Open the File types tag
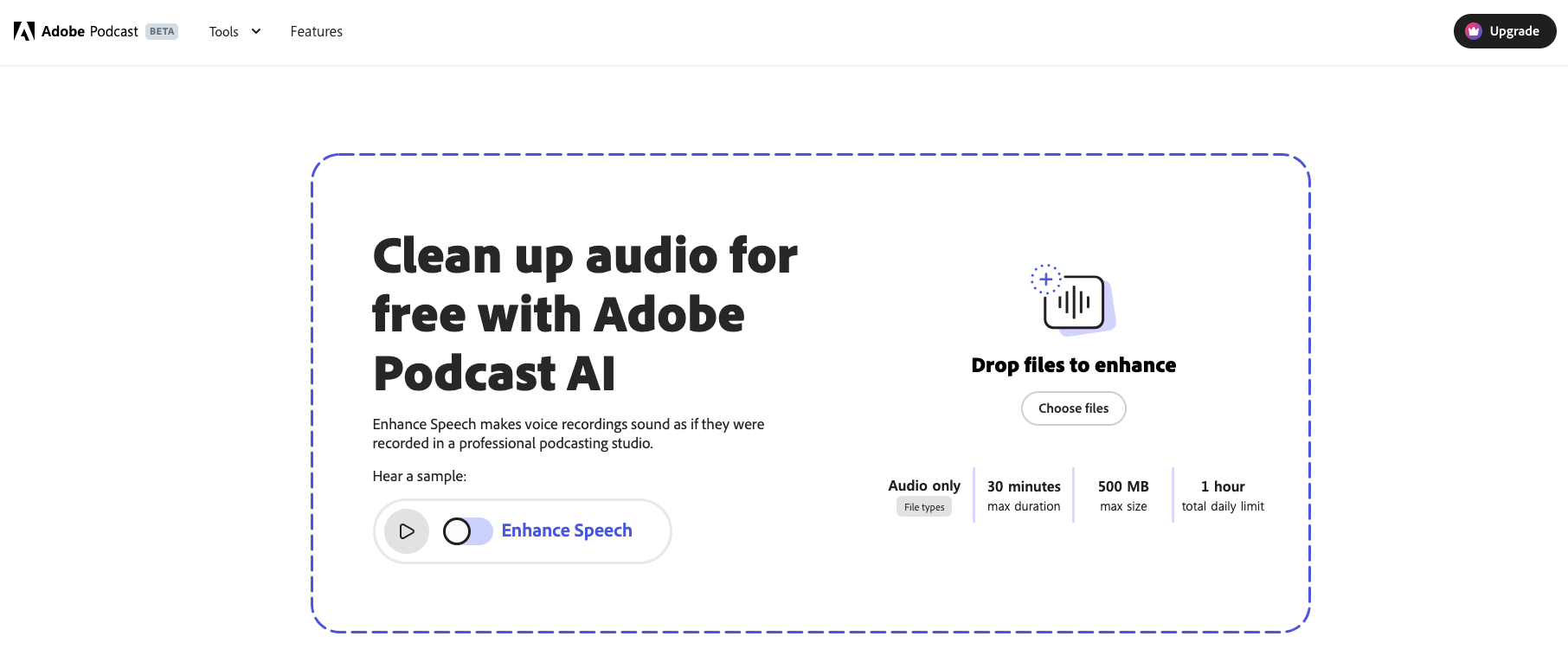This screenshot has height=662, width=1568. [x=924, y=507]
